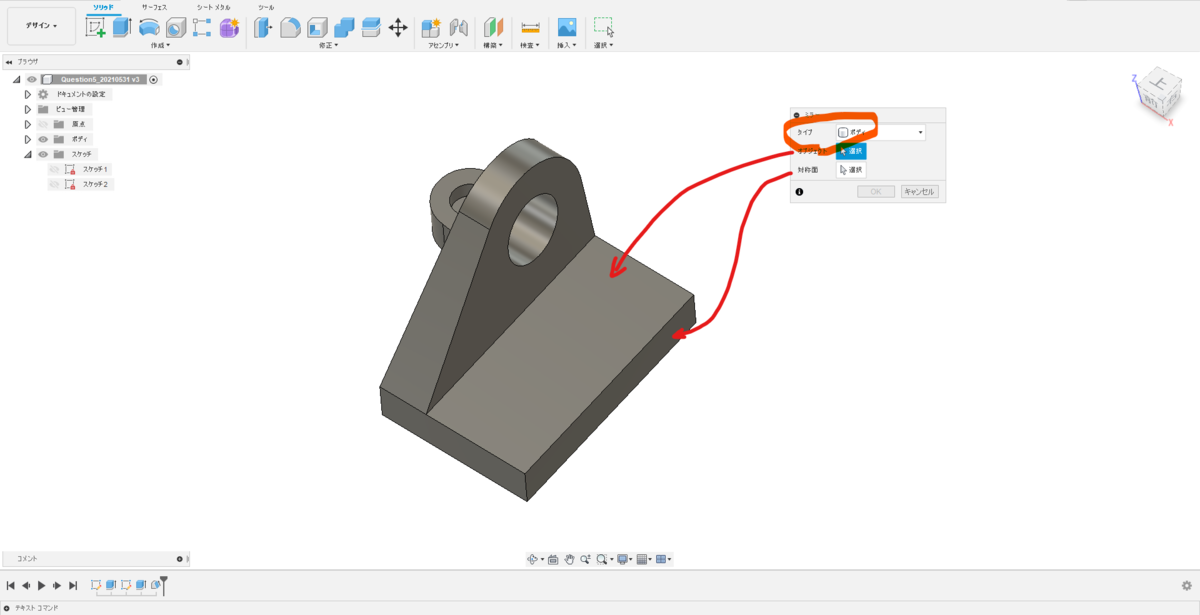Image resolution: width=1200 pixels, height=615 pixels.
Task: Toggle visibility of the ボディ folder
Action: point(43,139)
